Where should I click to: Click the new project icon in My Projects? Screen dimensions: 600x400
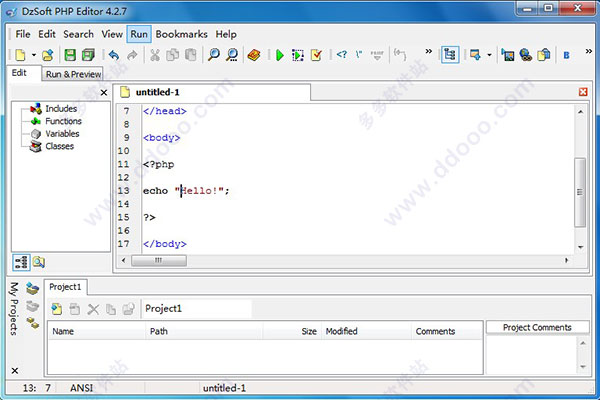coord(33,289)
